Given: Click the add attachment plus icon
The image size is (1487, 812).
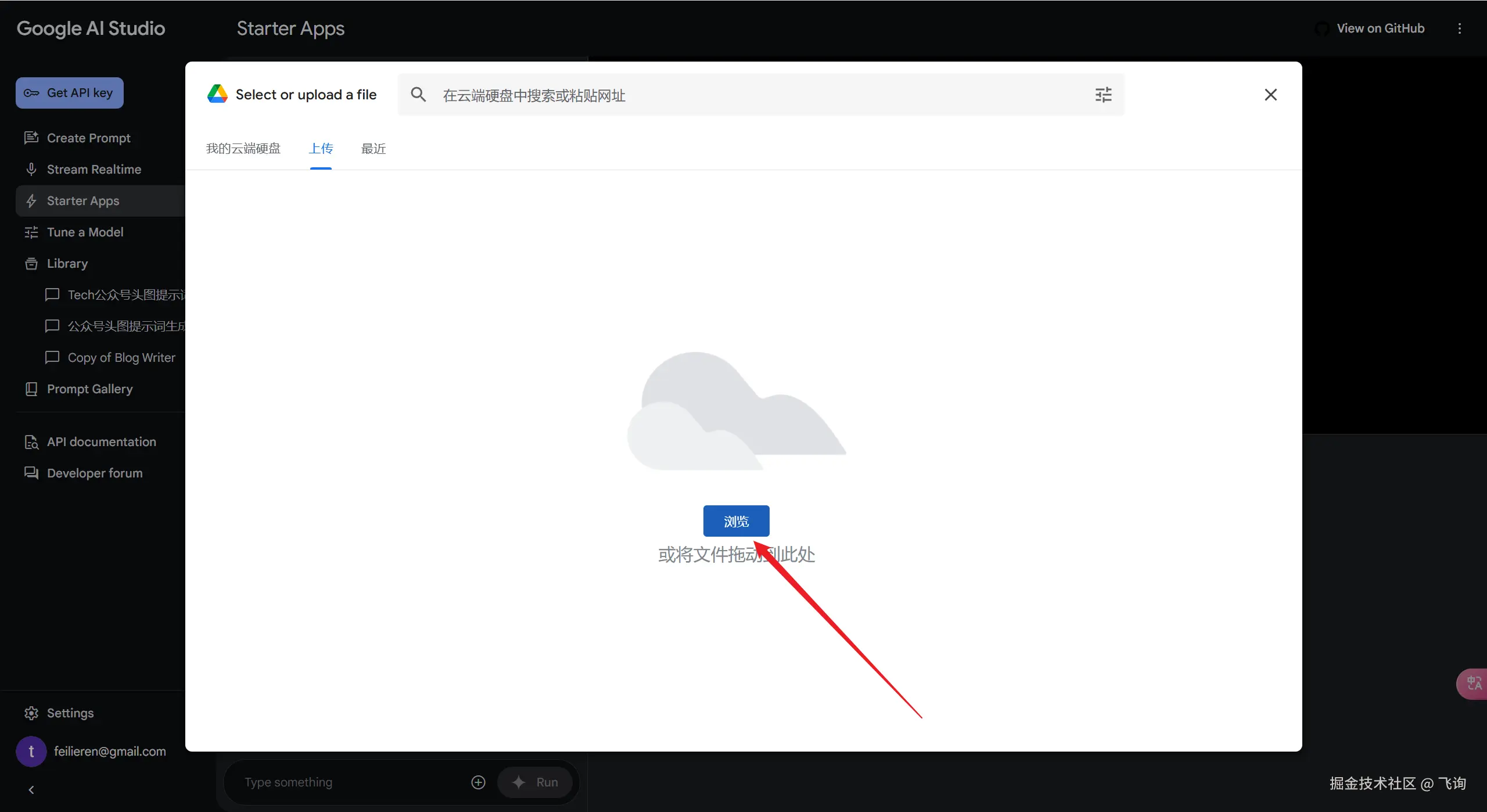Looking at the screenshot, I should pyautogui.click(x=478, y=782).
